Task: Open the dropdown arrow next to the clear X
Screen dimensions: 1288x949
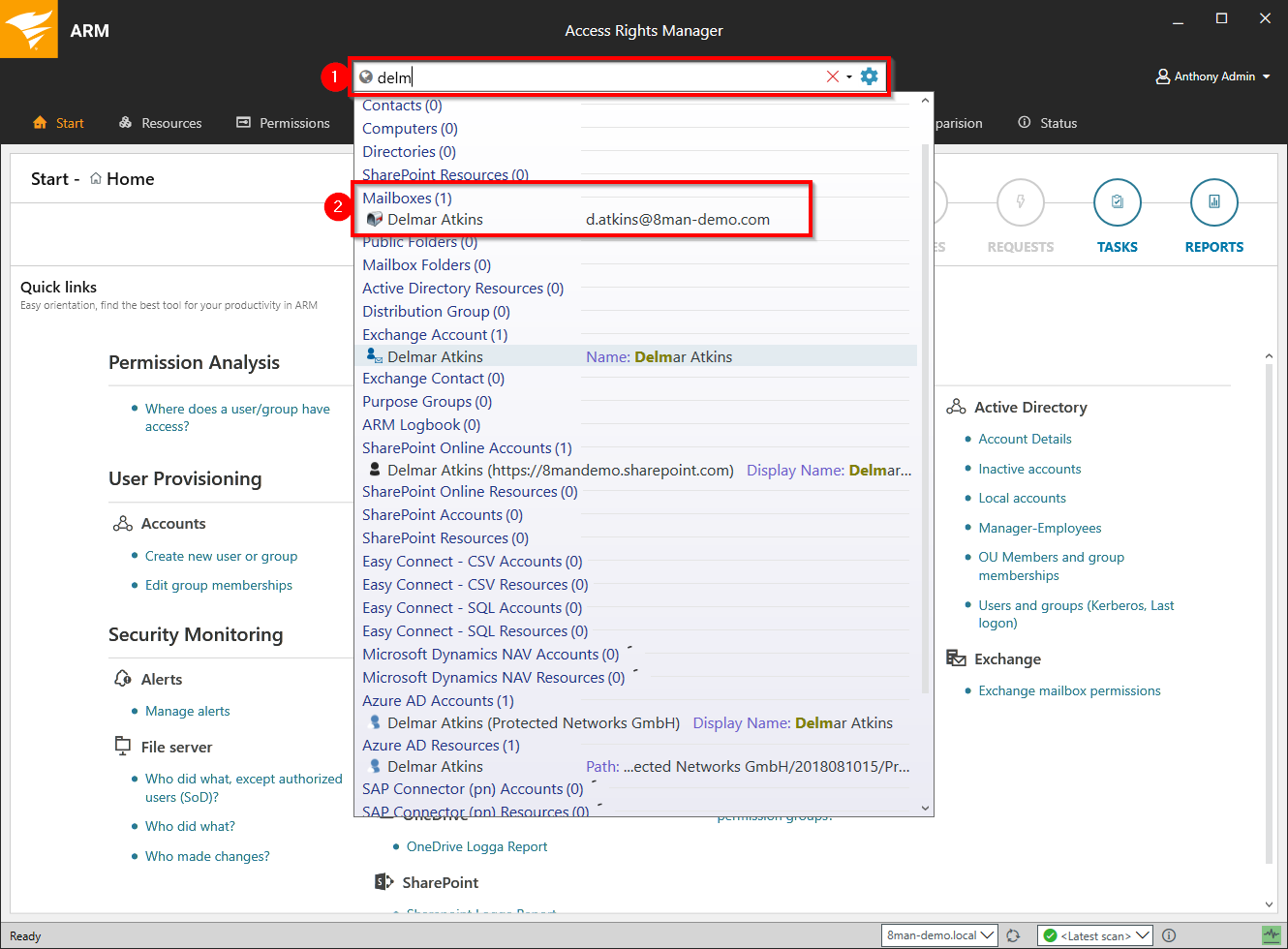Action: [849, 77]
